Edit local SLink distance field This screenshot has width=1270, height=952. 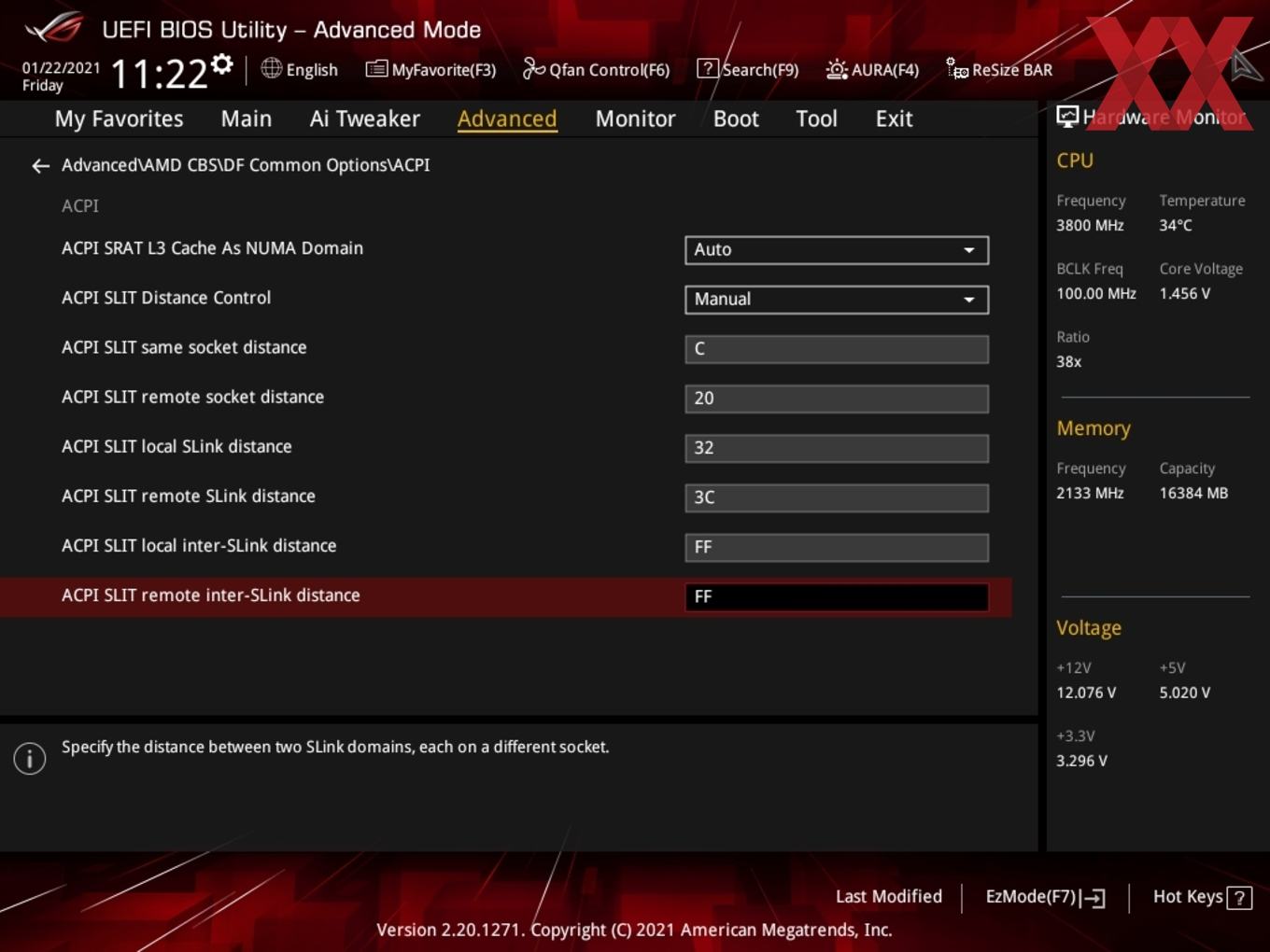point(837,448)
